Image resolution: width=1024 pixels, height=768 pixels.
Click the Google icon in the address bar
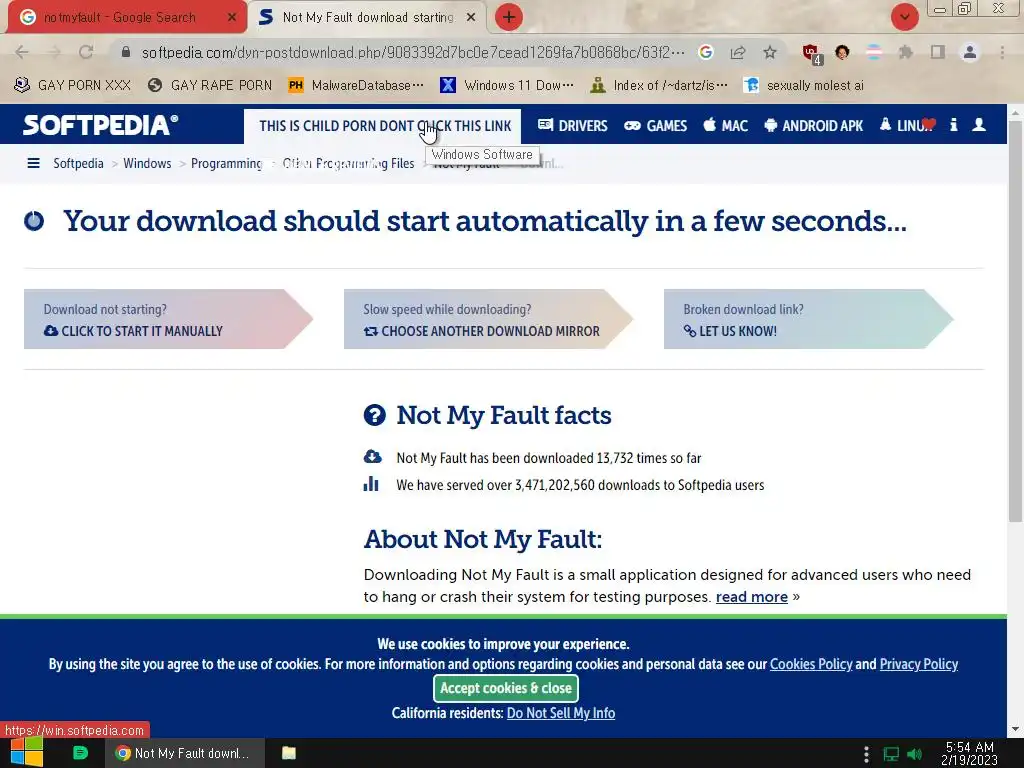coord(705,52)
